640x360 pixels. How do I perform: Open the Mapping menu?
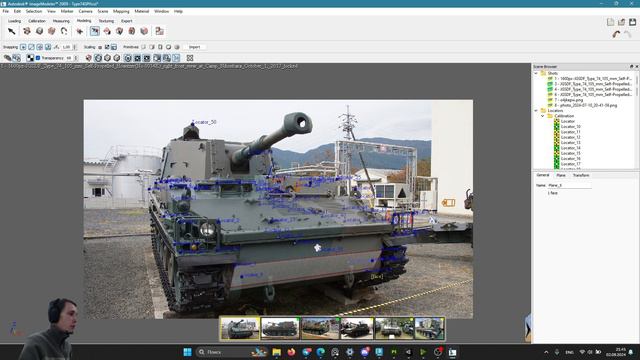click(121, 11)
